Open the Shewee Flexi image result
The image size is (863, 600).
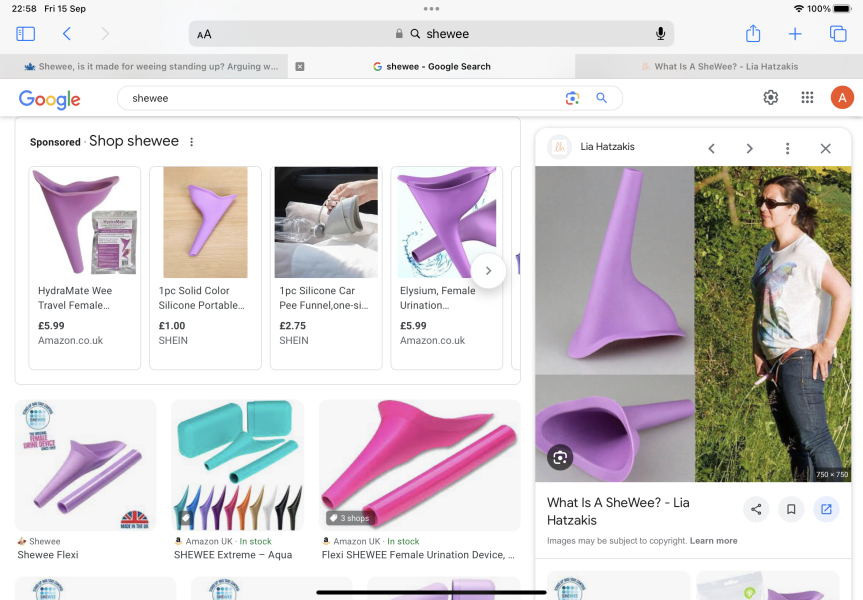pyautogui.click(x=85, y=465)
